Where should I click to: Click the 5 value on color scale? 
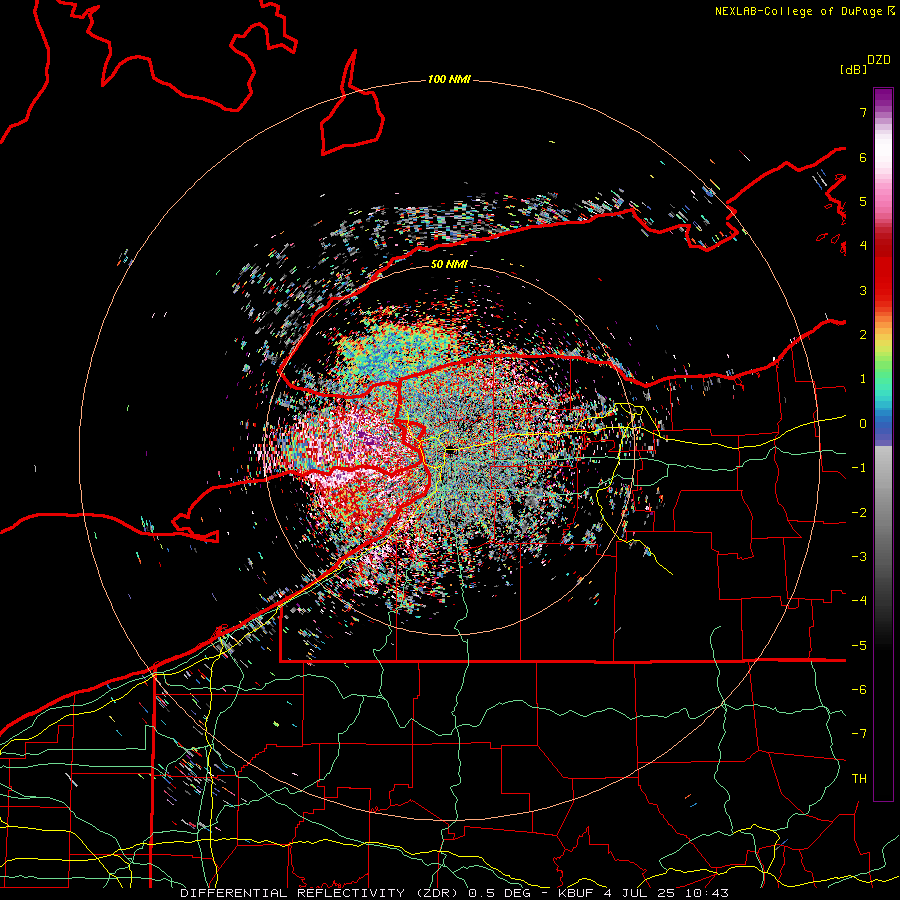(863, 201)
